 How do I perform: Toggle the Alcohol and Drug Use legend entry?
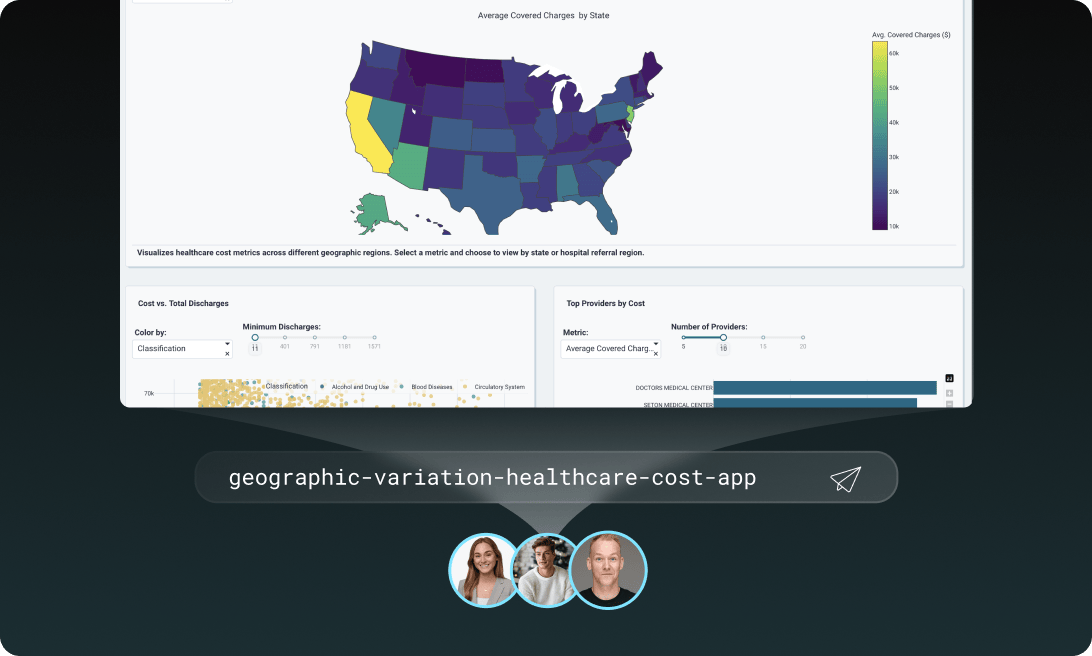pyautogui.click(x=360, y=385)
